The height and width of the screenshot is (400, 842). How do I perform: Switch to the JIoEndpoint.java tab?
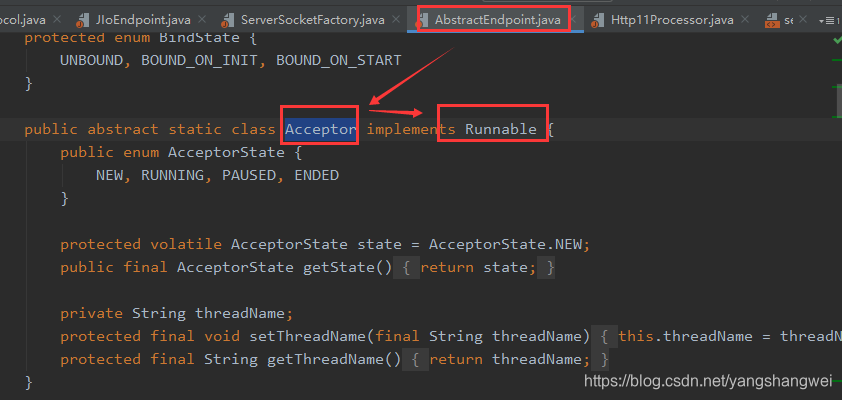[143, 20]
